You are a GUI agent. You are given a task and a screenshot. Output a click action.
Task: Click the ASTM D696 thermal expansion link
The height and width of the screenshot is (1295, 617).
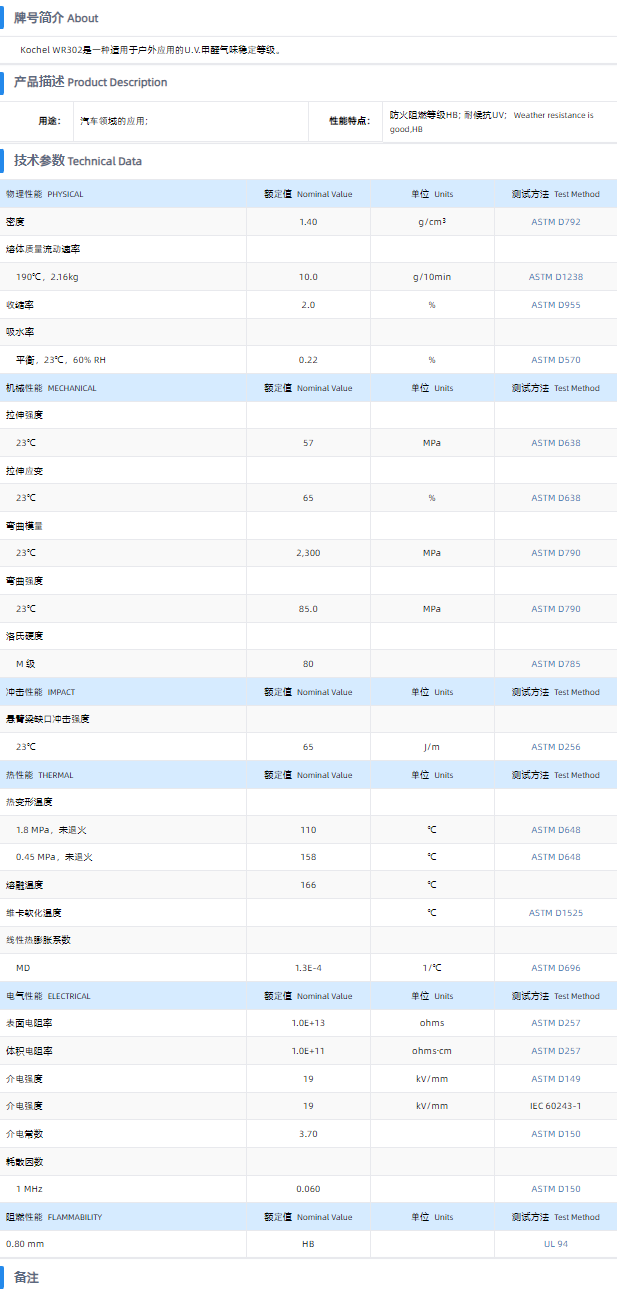555,968
